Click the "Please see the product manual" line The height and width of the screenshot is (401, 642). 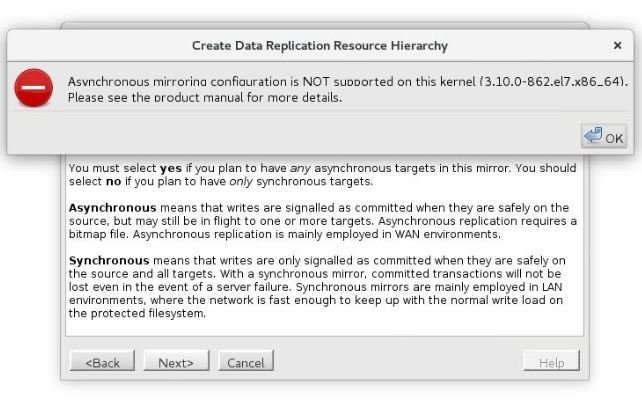205,98
